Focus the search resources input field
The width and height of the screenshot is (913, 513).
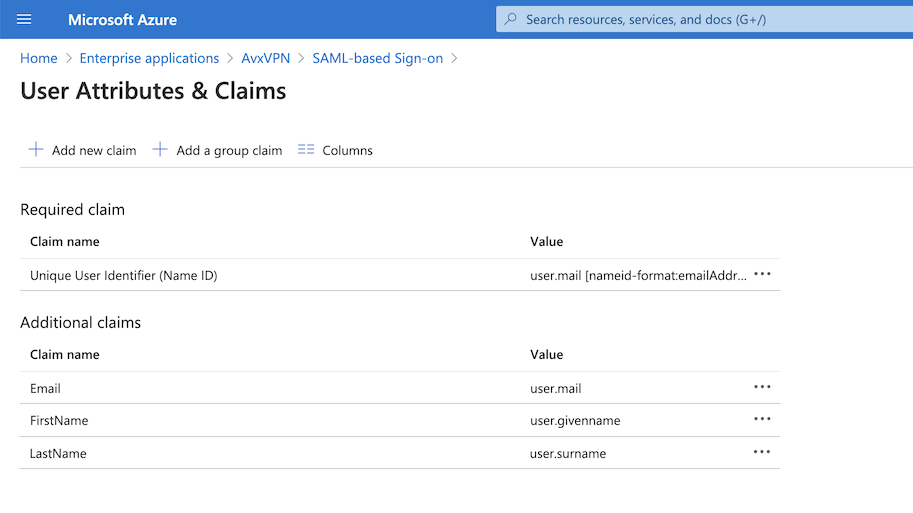700,19
